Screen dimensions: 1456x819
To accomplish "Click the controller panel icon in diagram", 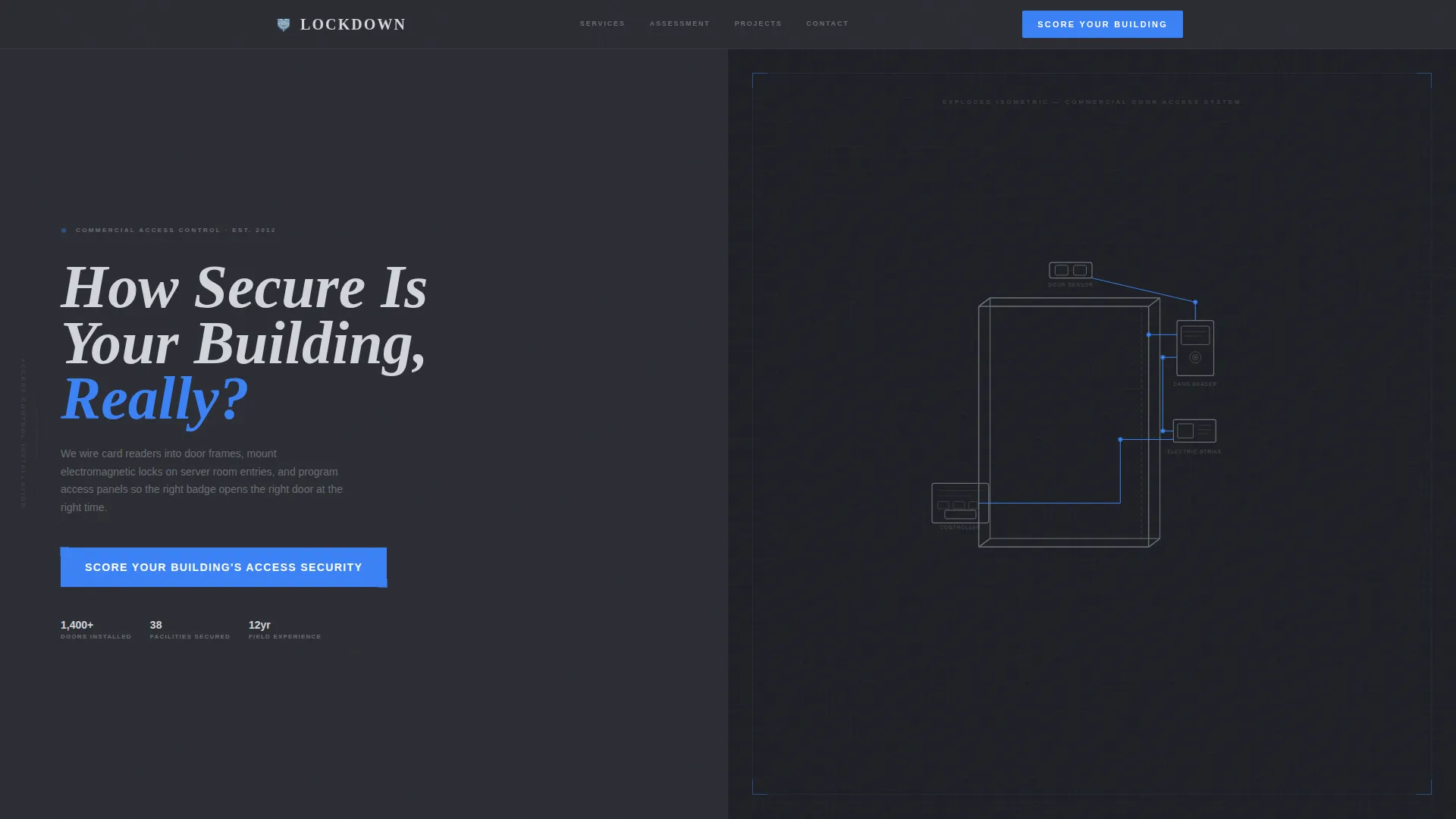I will pyautogui.click(x=959, y=503).
